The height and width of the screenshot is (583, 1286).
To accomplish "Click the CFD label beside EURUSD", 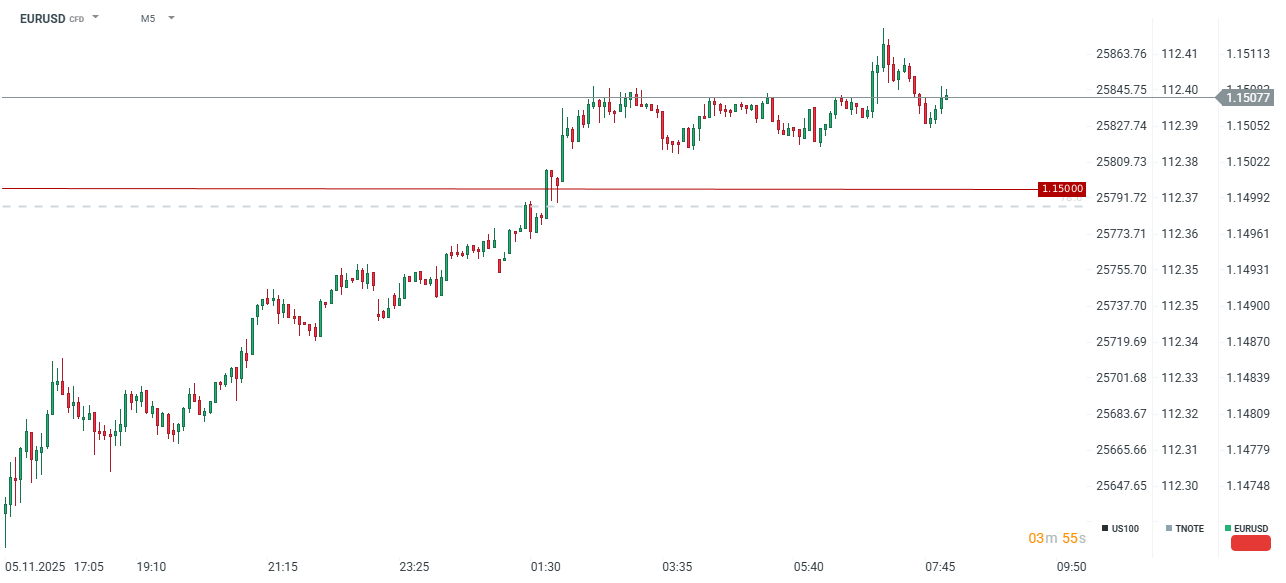I will click(x=76, y=19).
